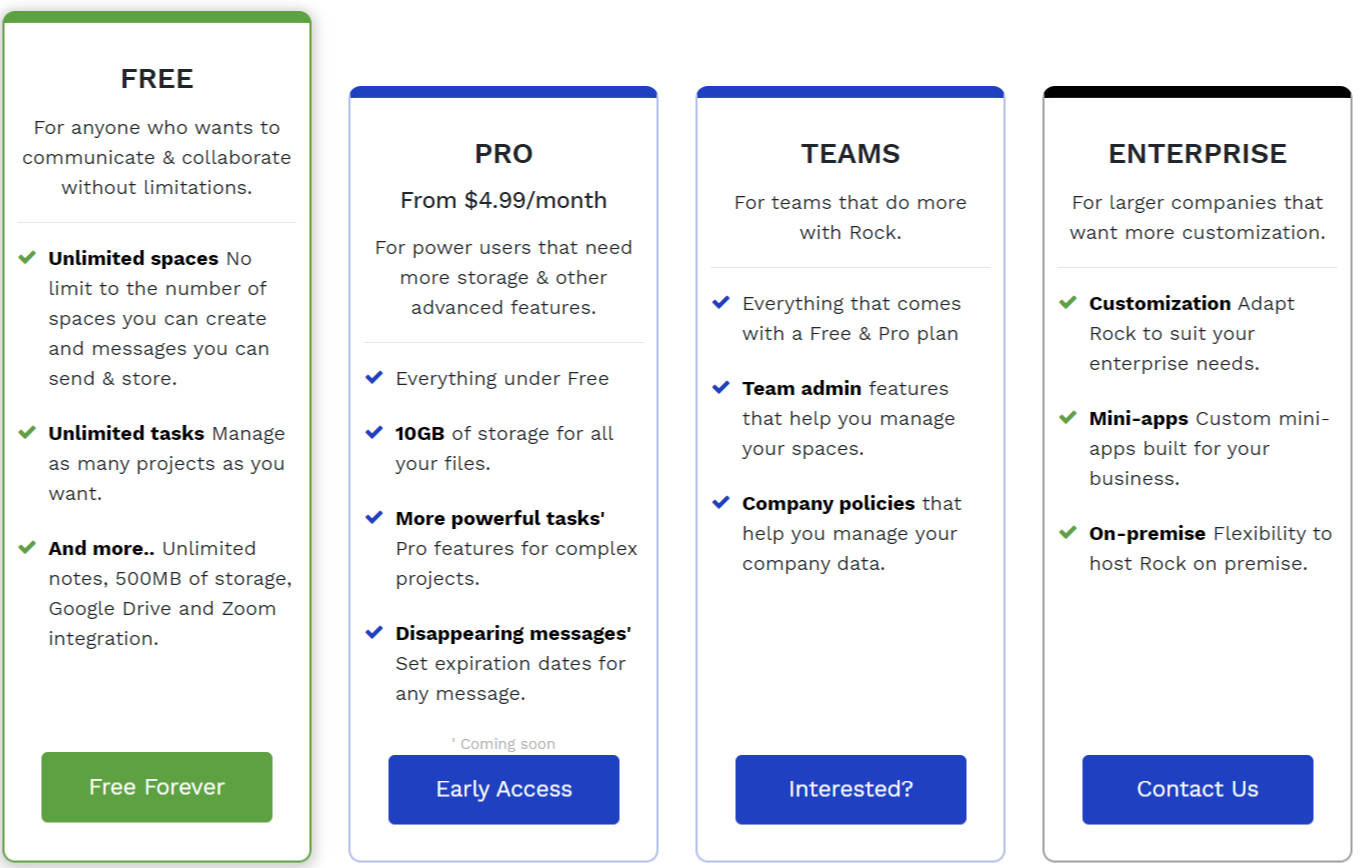Image resolution: width=1361 pixels, height=868 pixels.
Task: Click the checkmark beside More powerful tasks
Action: (x=375, y=518)
